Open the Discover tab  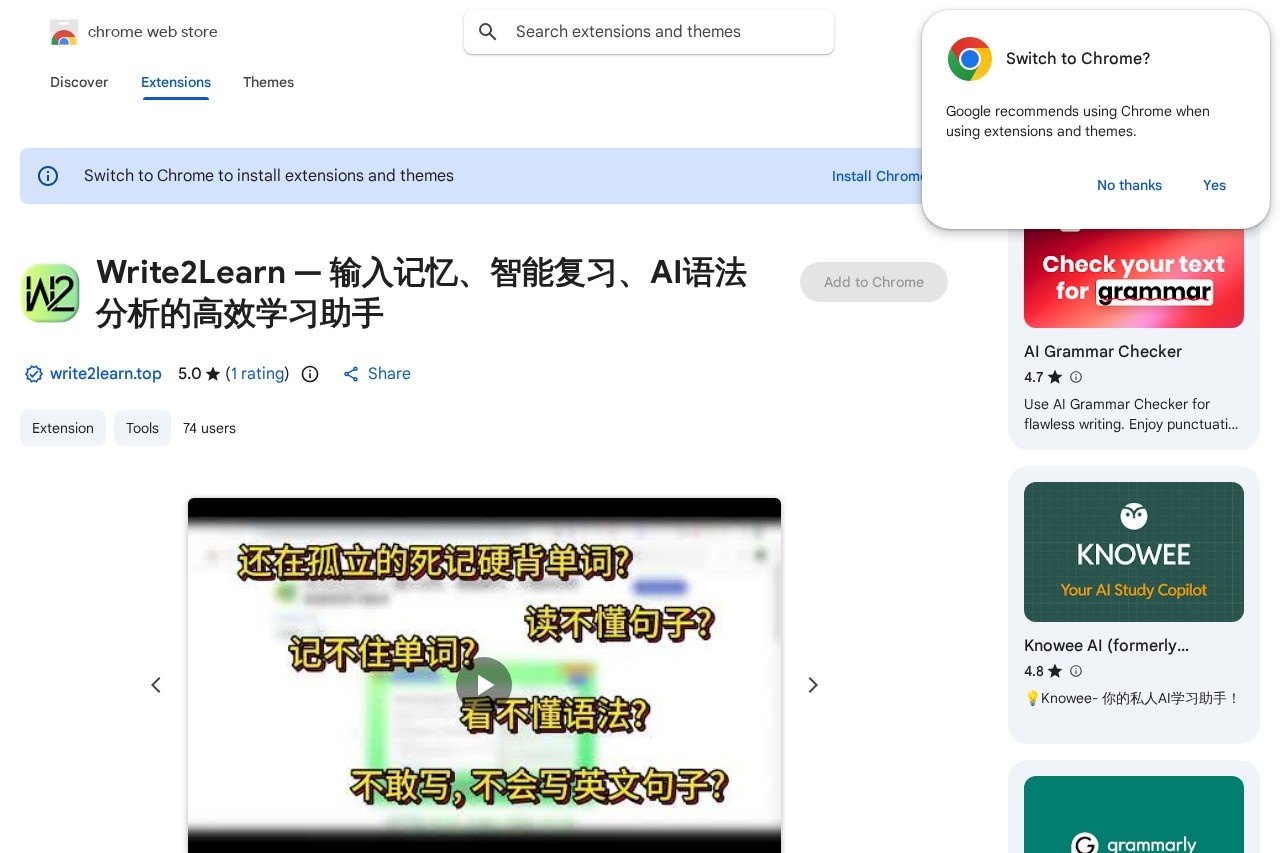79,82
